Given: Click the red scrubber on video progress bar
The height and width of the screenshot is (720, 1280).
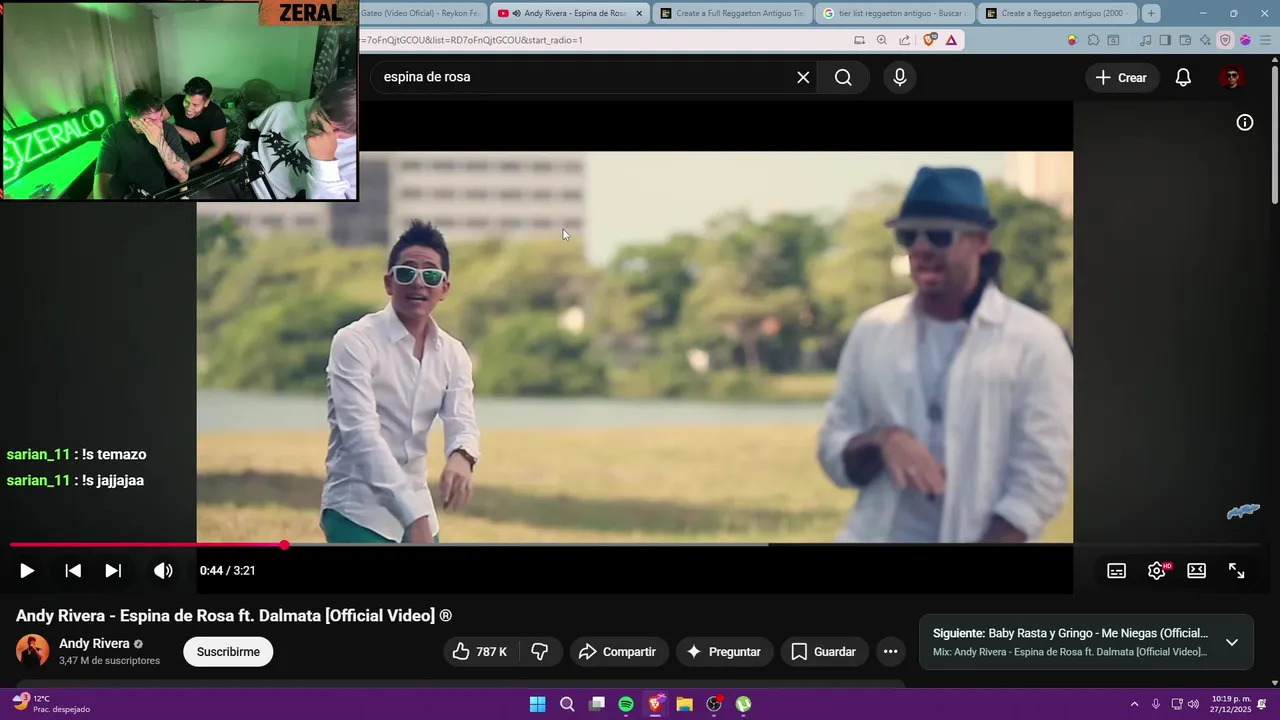Looking at the screenshot, I should 285,545.
